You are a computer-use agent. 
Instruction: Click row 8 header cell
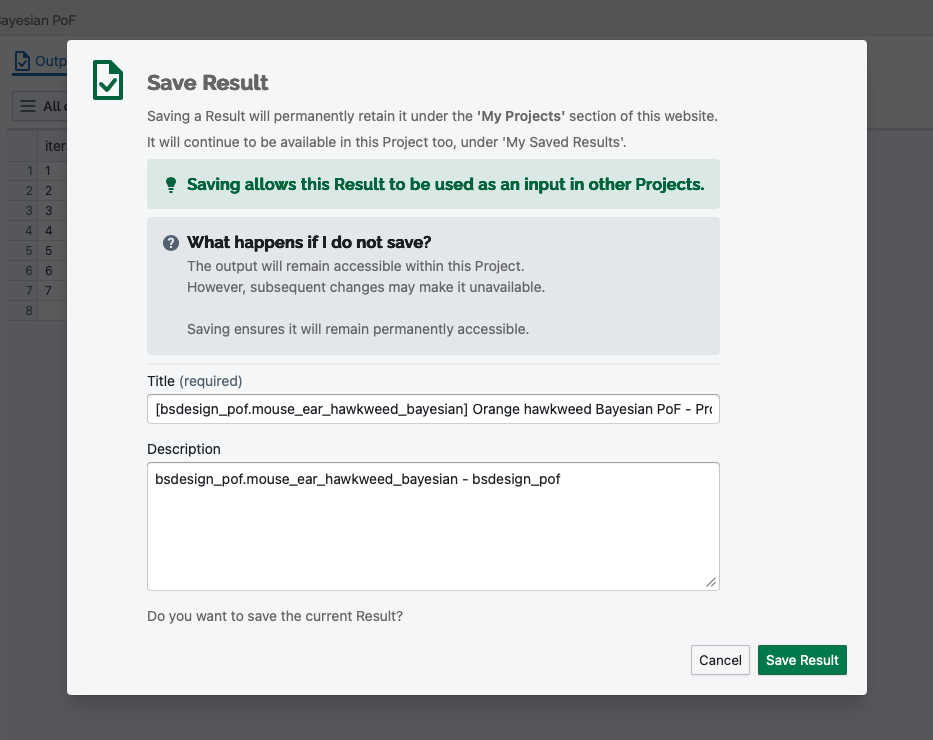29,311
